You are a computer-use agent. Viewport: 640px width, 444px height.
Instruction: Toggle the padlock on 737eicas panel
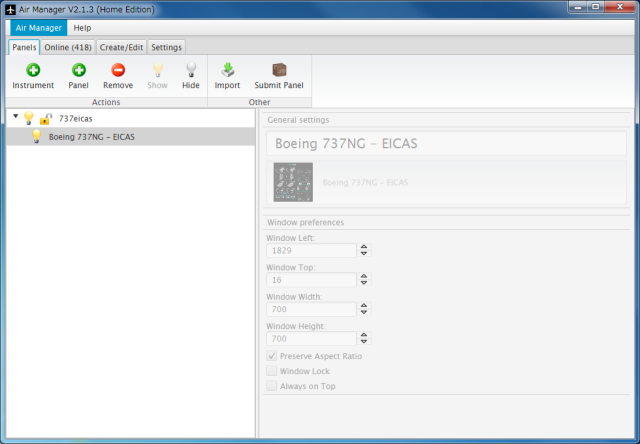coord(45,119)
